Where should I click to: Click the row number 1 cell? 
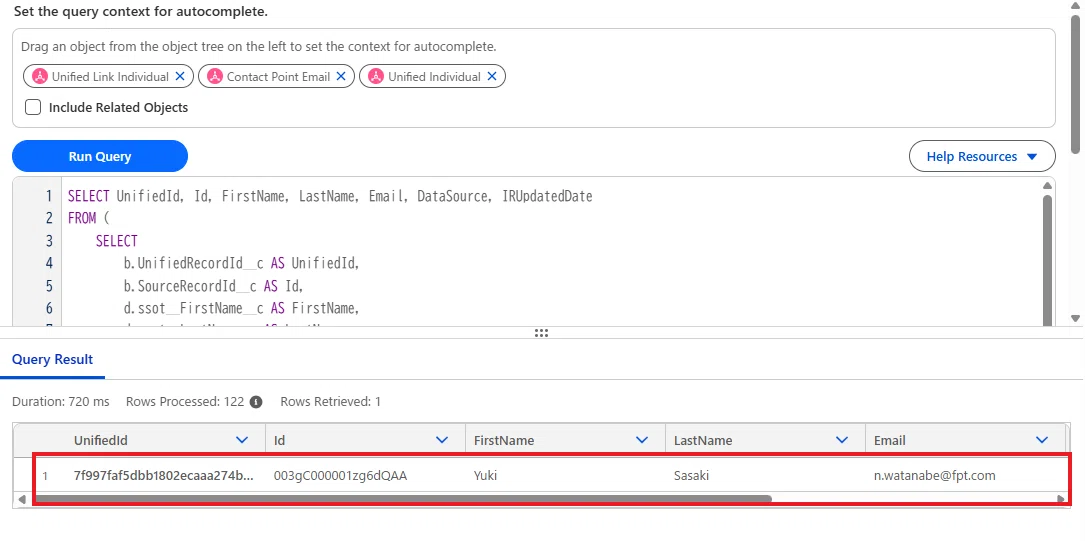click(46, 476)
